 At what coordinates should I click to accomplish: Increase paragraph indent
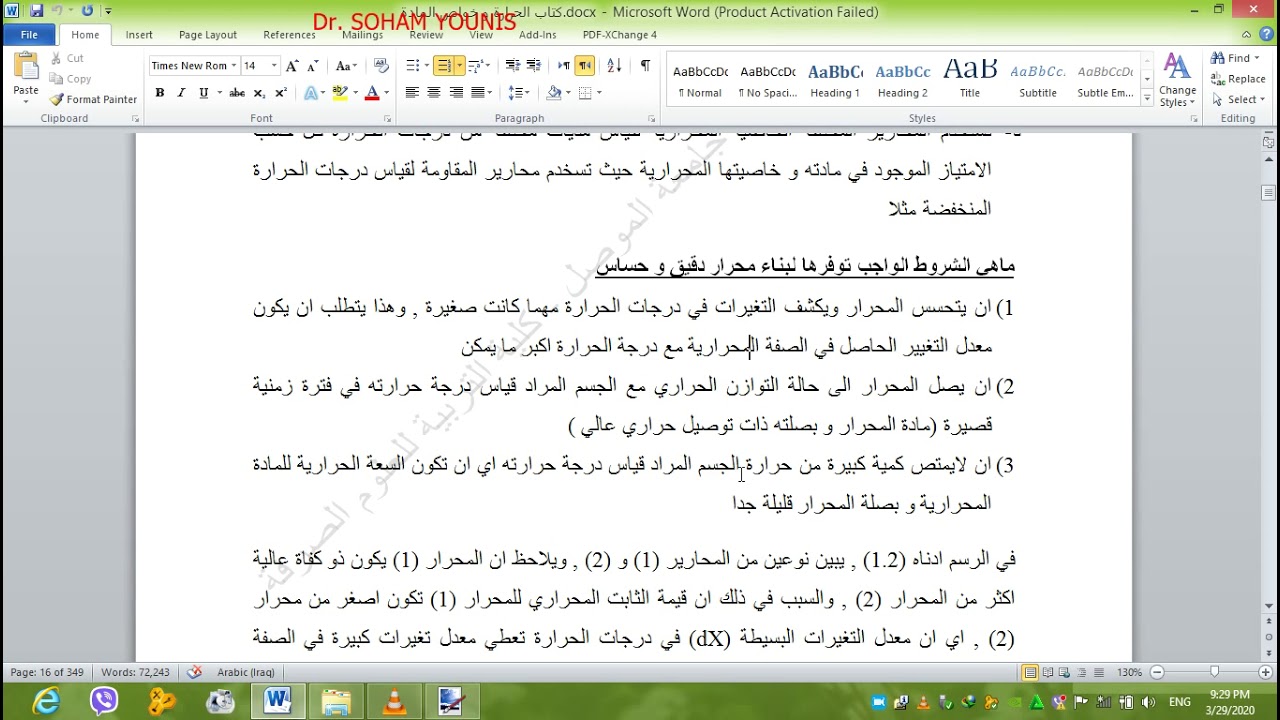pyautogui.click(x=534, y=66)
